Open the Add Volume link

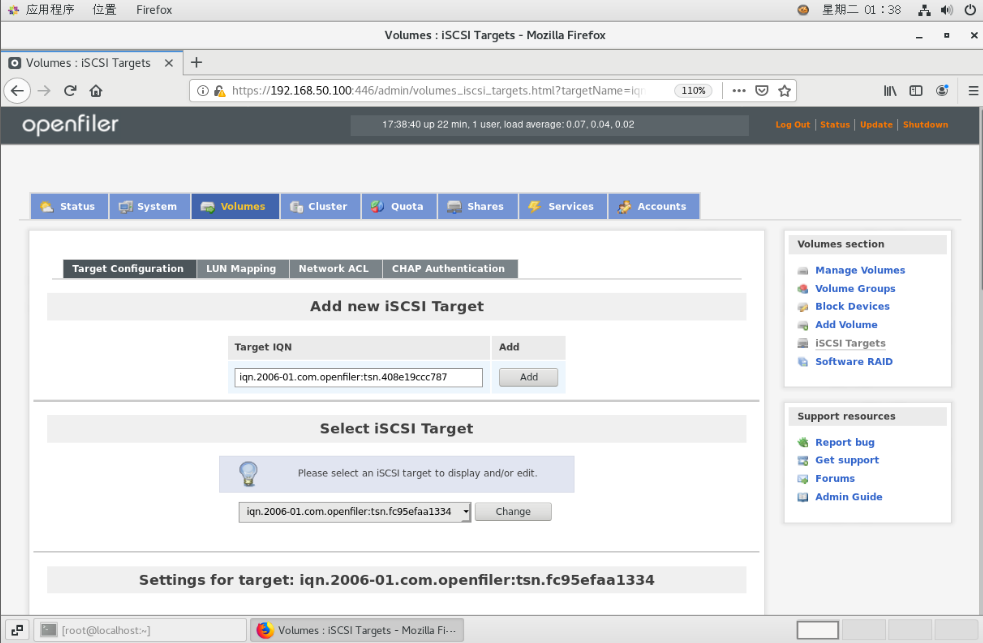846,325
